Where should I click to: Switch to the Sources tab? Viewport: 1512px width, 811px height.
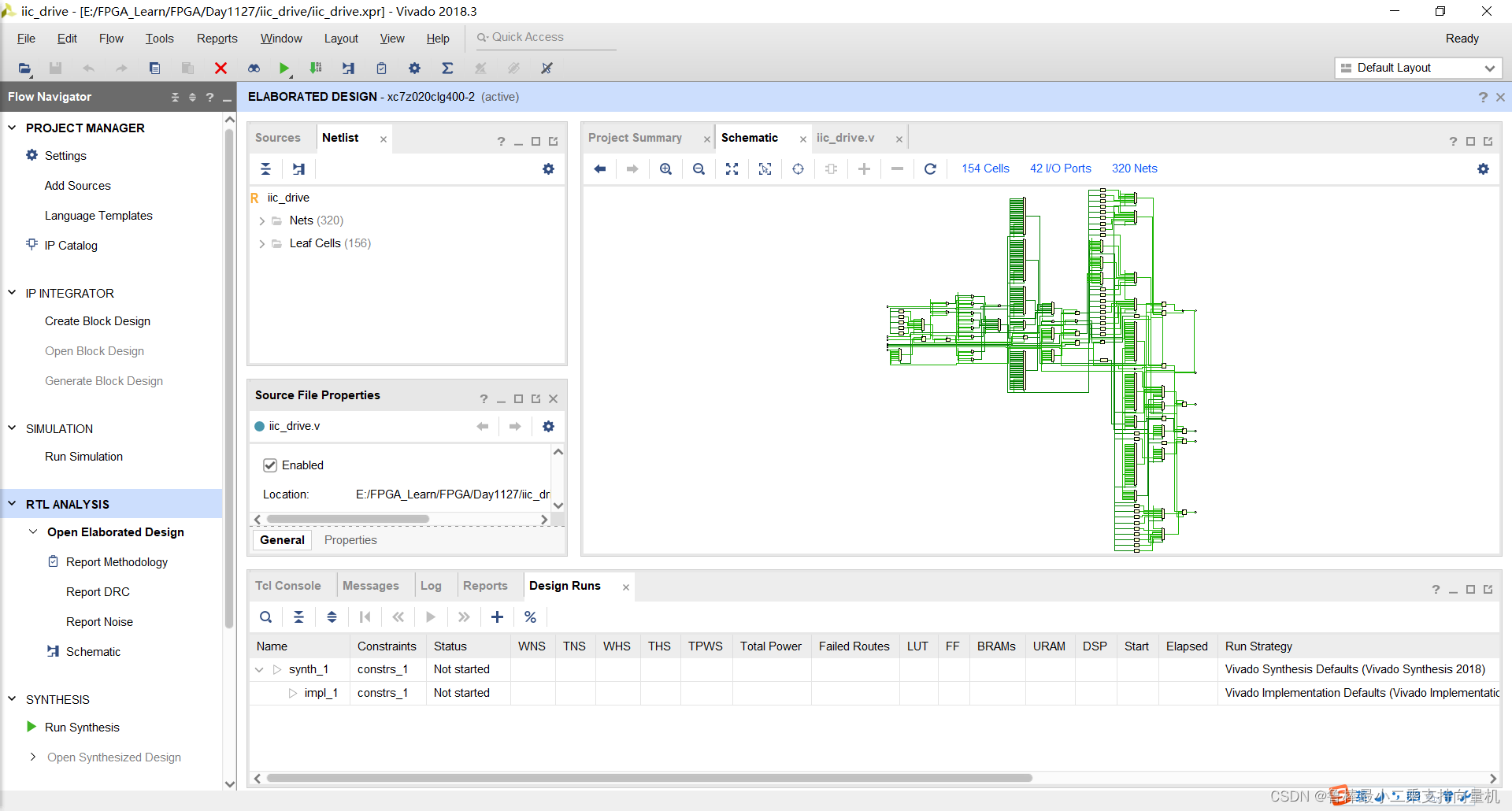pos(277,138)
